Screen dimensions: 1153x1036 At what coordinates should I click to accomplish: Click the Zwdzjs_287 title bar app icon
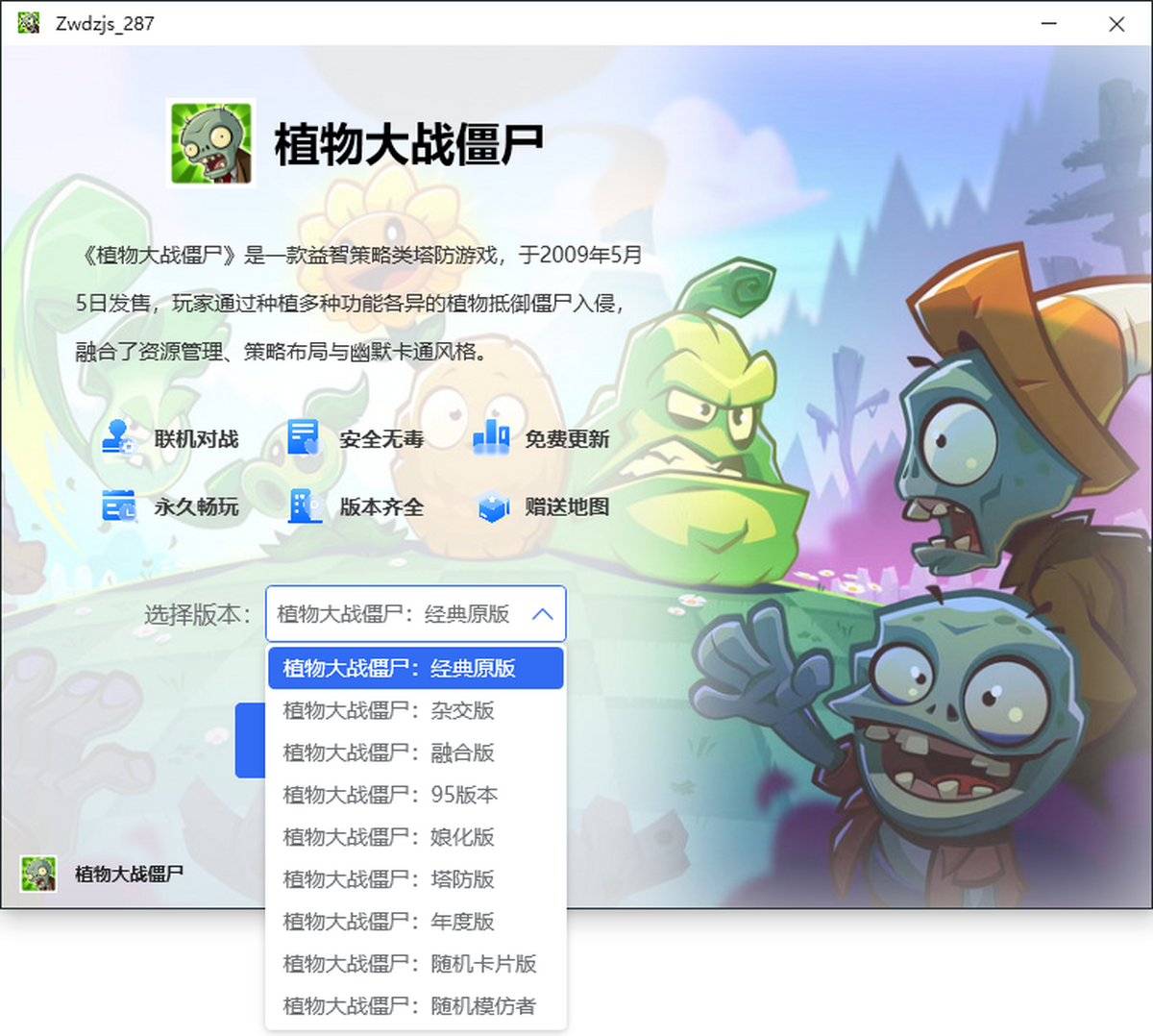(29, 23)
